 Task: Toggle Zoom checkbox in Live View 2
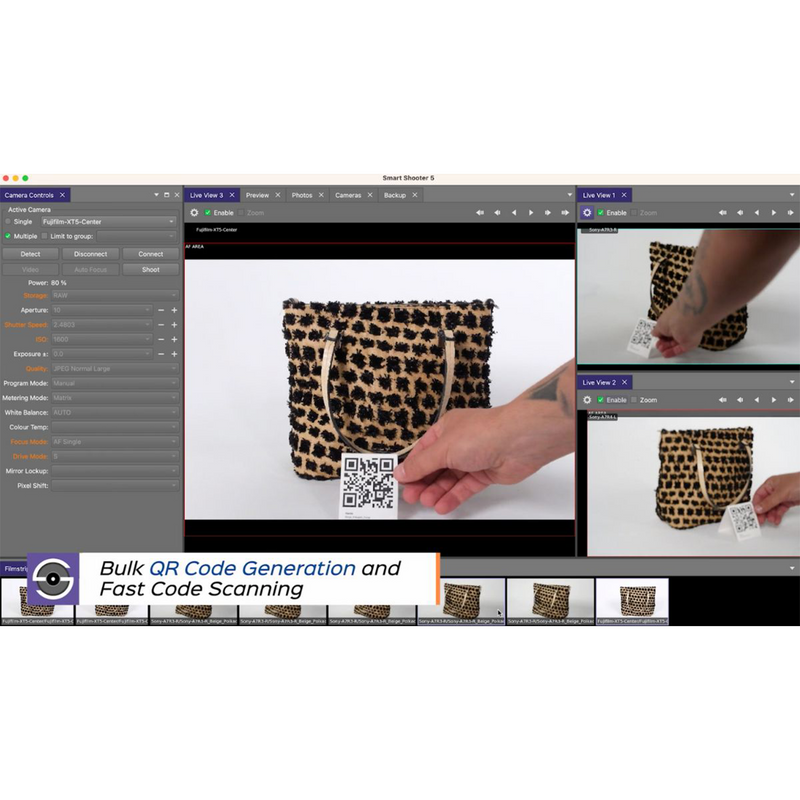pyautogui.click(x=634, y=400)
